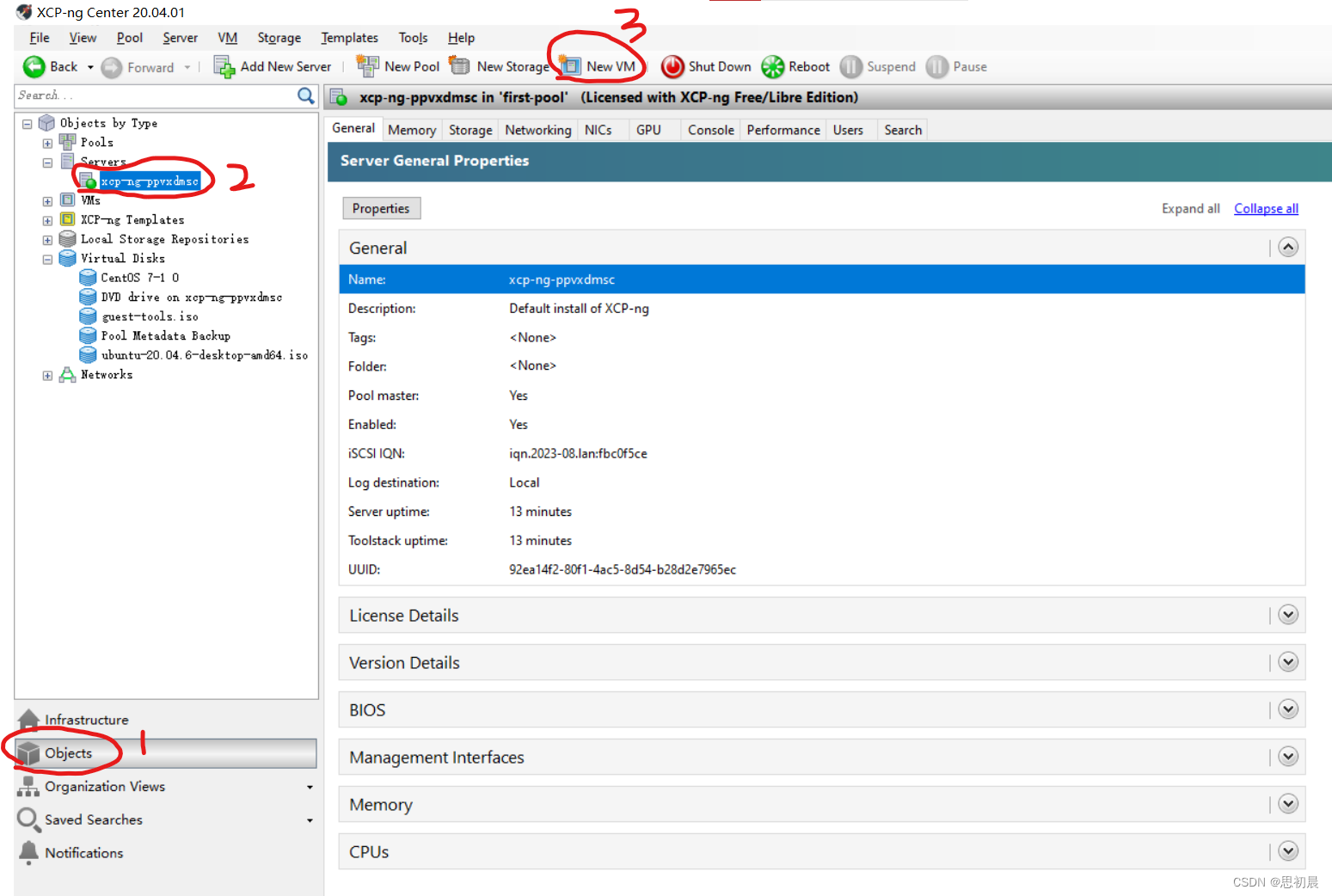Screen dimensions: 1332x896
Task: Click the Networks tree icon
Action: click(67, 374)
